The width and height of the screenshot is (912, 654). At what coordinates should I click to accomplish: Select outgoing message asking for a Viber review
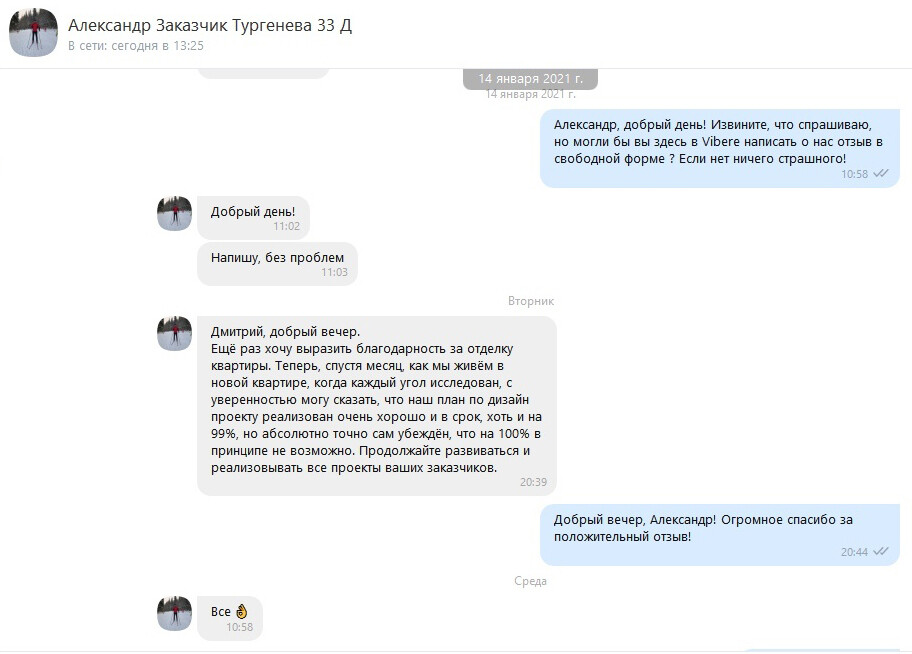[x=720, y=148]
